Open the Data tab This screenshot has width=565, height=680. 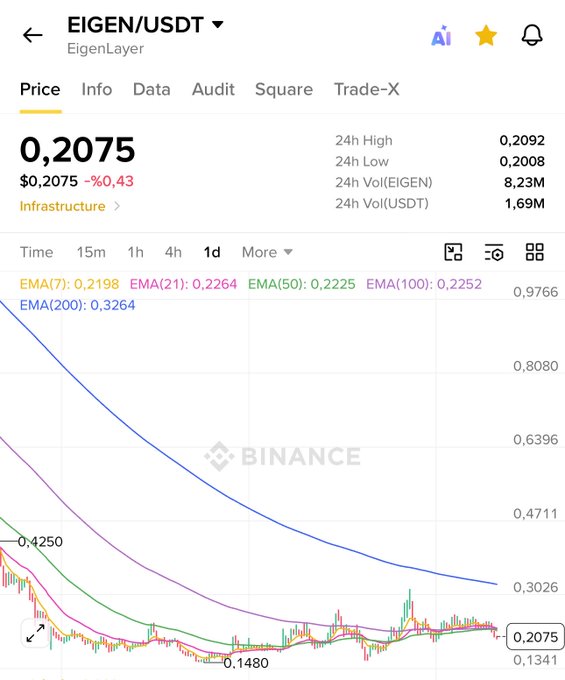[x=152, y=89]
